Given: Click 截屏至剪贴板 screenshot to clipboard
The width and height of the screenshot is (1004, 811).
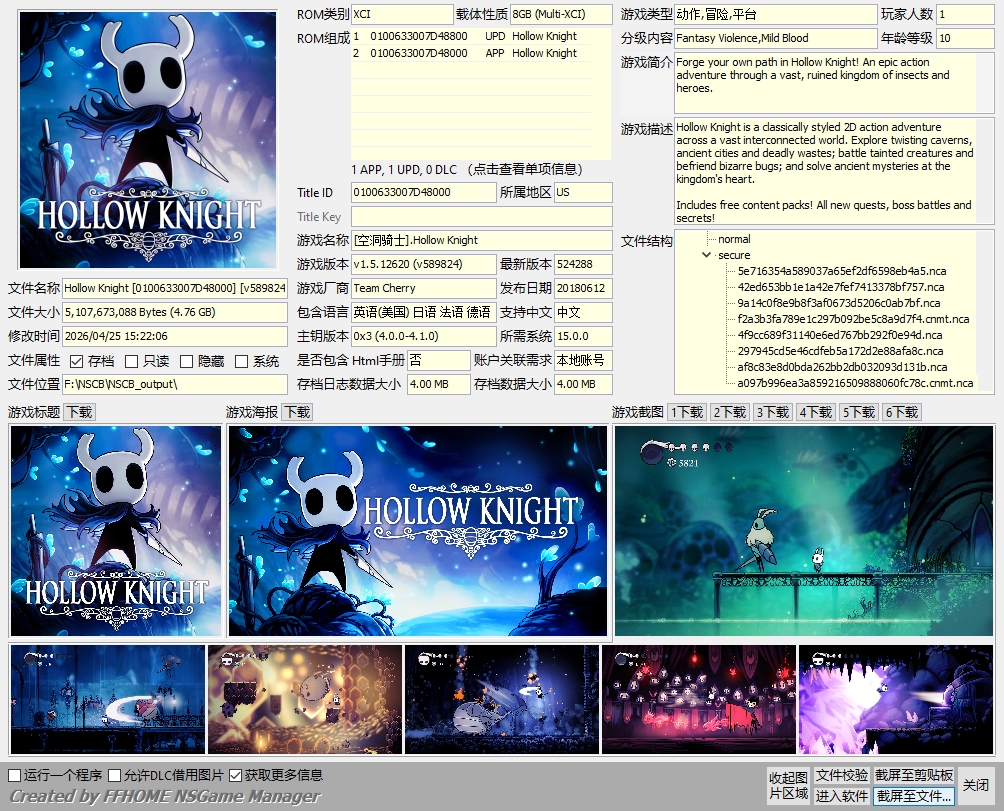Looking at the screenshot, I should [x=914, y=776].
